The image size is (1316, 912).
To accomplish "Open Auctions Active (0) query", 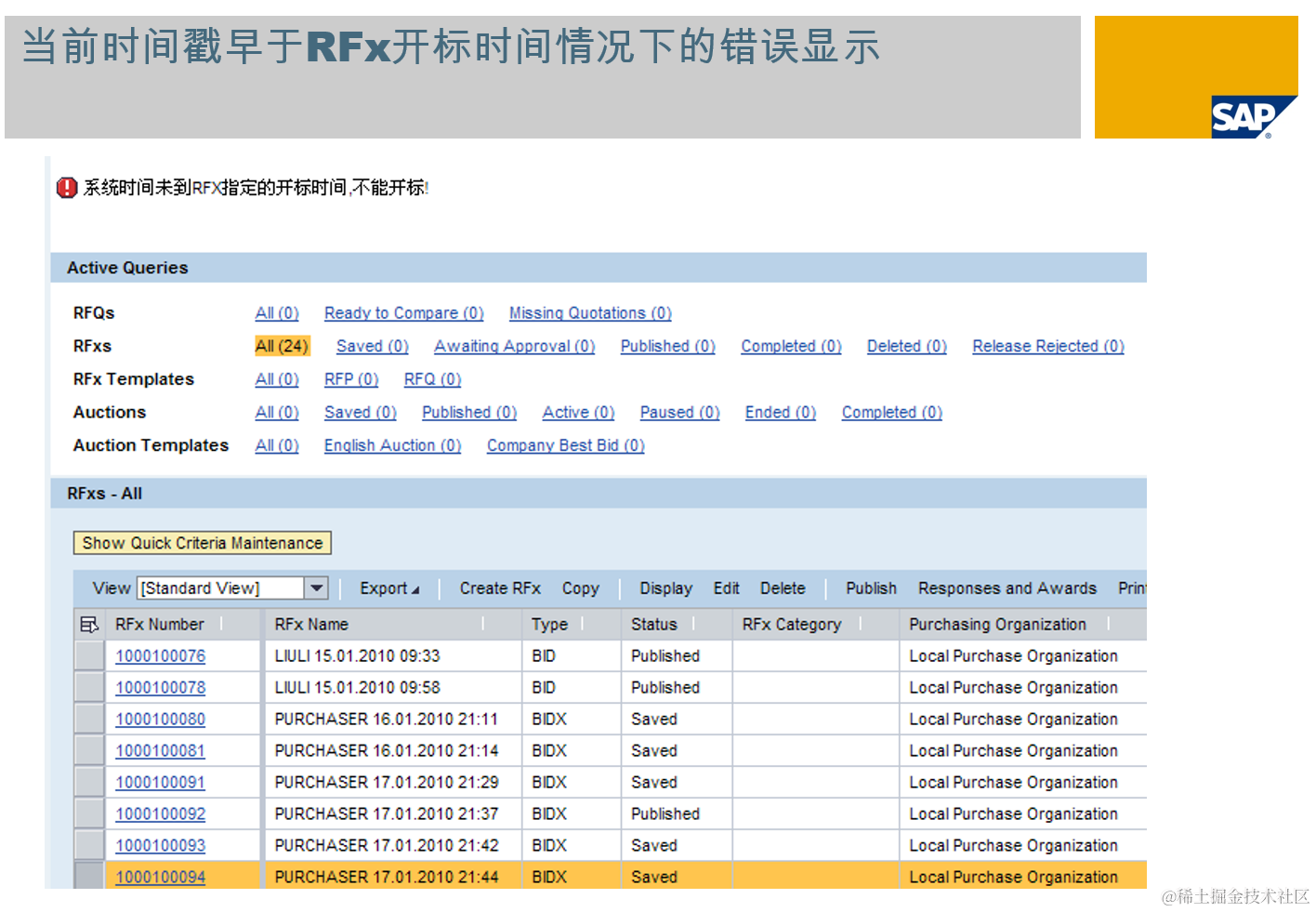I will pyautogui.click(x=578, y=412).
